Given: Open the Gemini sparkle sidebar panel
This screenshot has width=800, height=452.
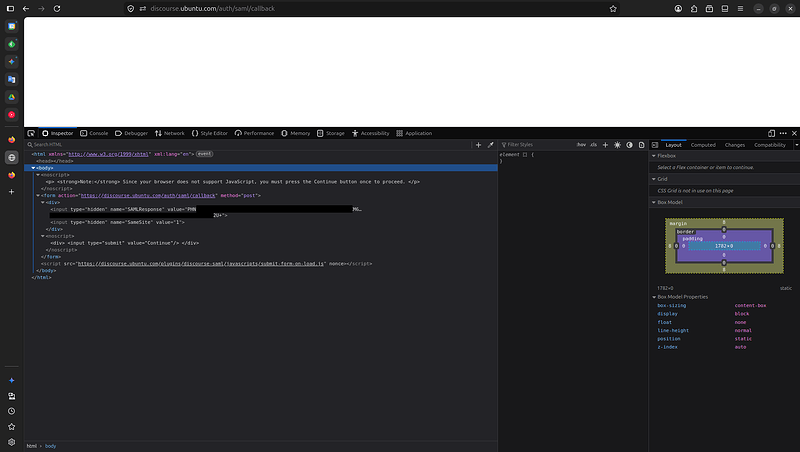Looking at the screenshot, I should (x=12, y=61).
